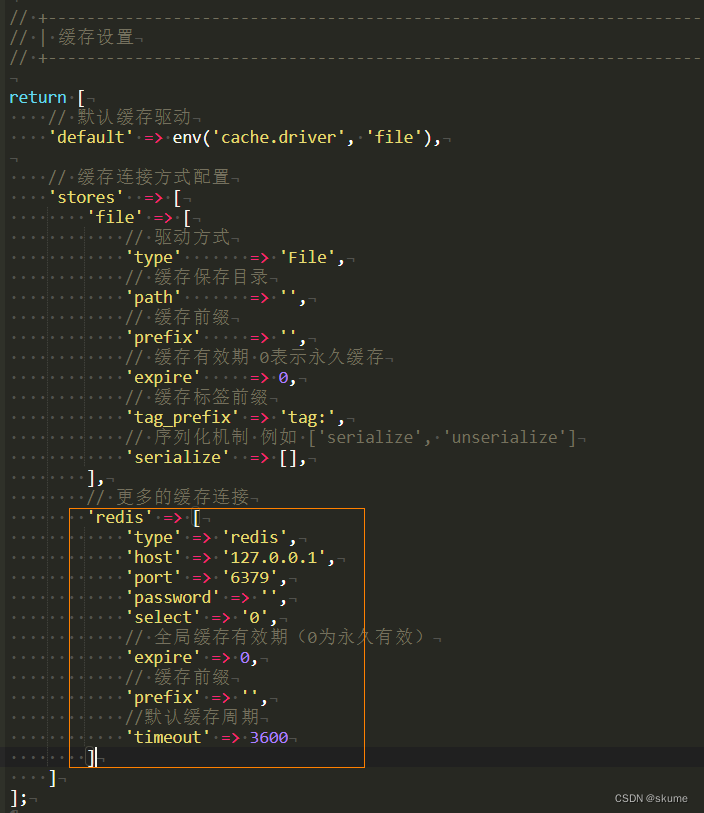This screenshot has width=704, height=813.
Task: Click the 'serialize' key in file store
Action: (x=177, y=457)
